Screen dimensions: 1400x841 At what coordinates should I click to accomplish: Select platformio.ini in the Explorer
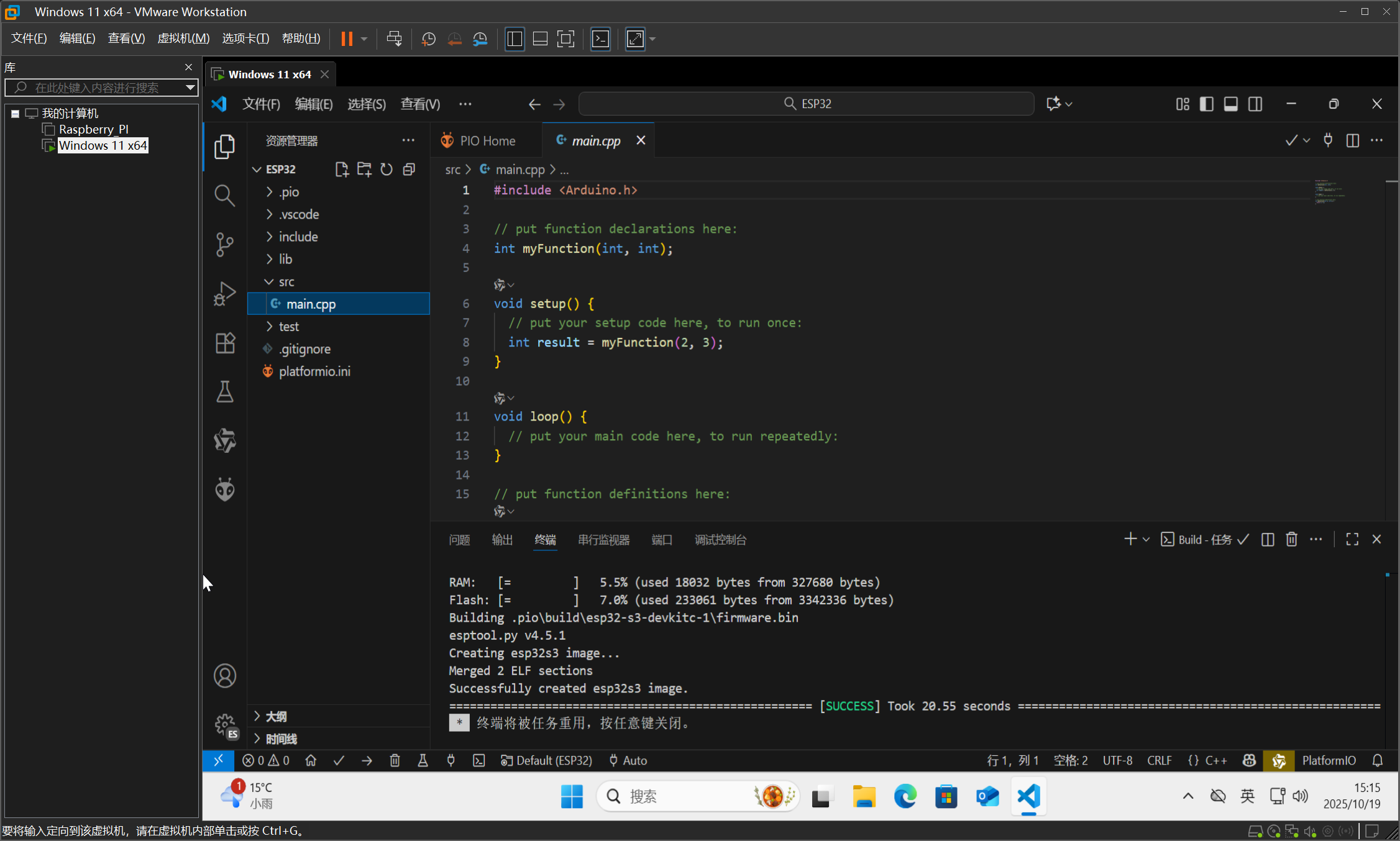pos(314,371)
